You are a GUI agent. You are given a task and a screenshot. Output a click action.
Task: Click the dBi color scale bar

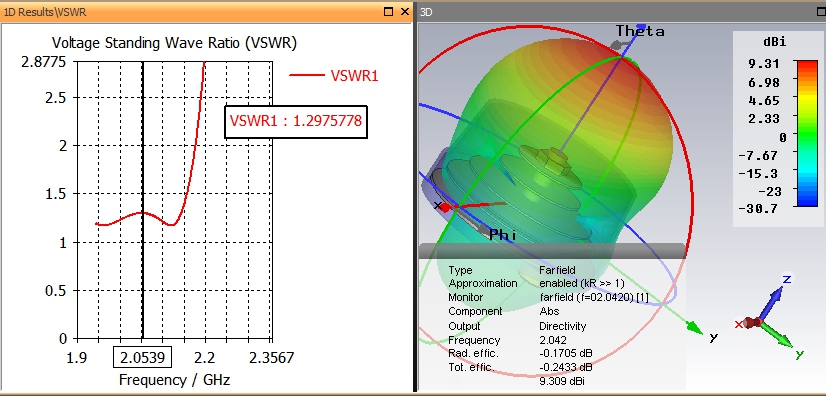click(x=807, y=133)
